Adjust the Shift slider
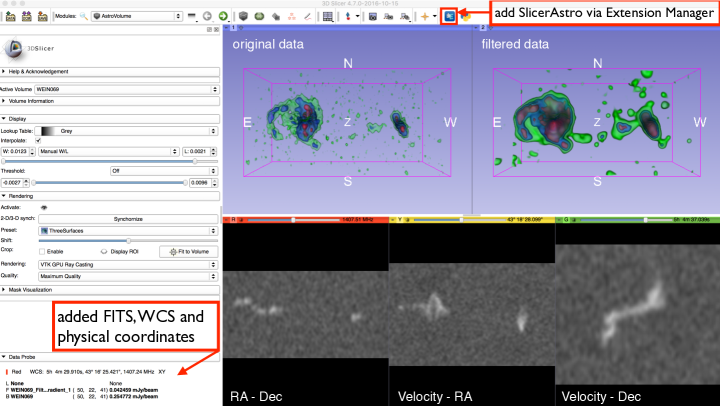 click(x=127, y=240)
